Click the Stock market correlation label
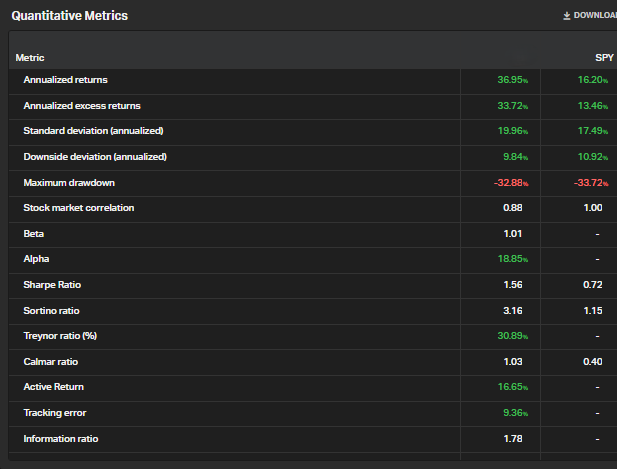This screenshot has width=617, height=469. point(79,208)
